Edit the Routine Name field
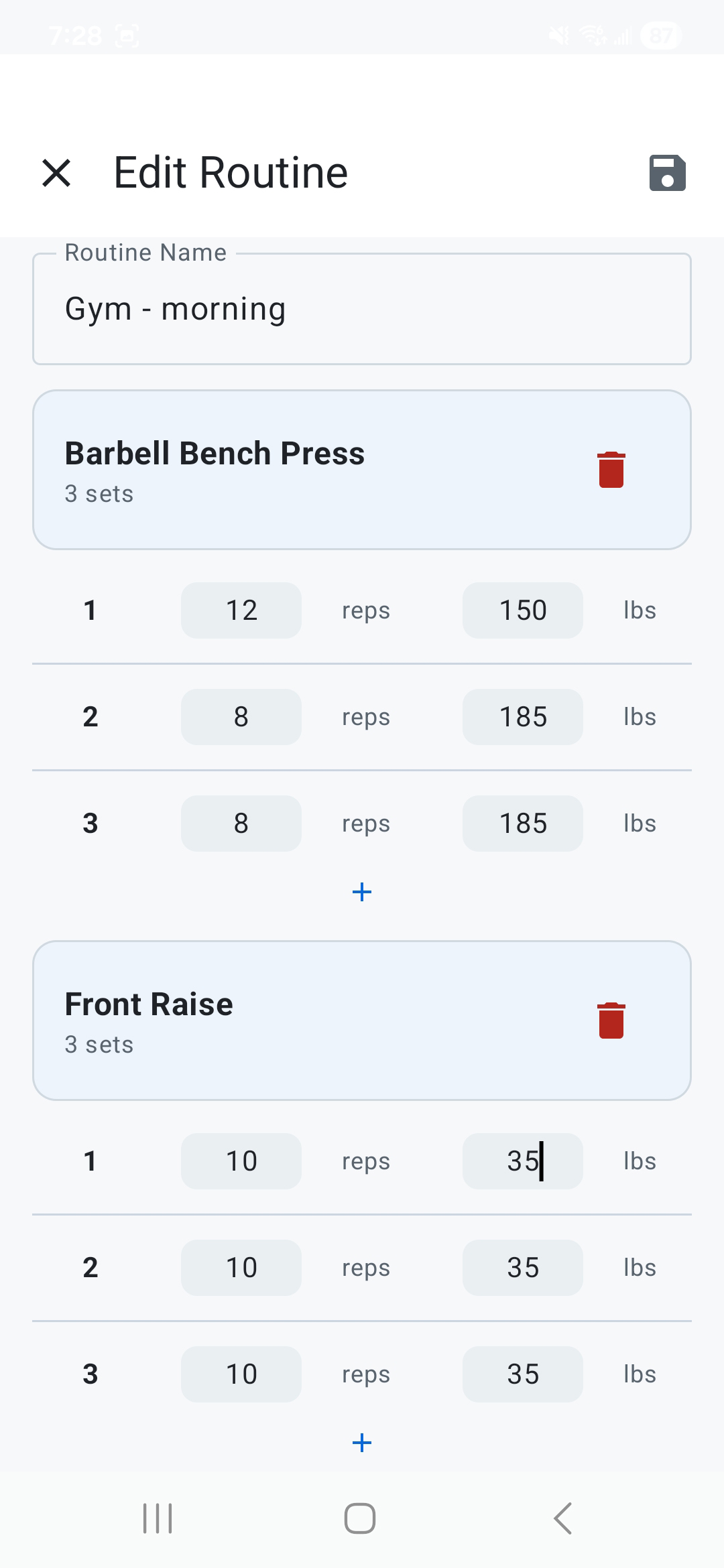The height and width of the screenshot is (1568, 724). pos(362,308)
